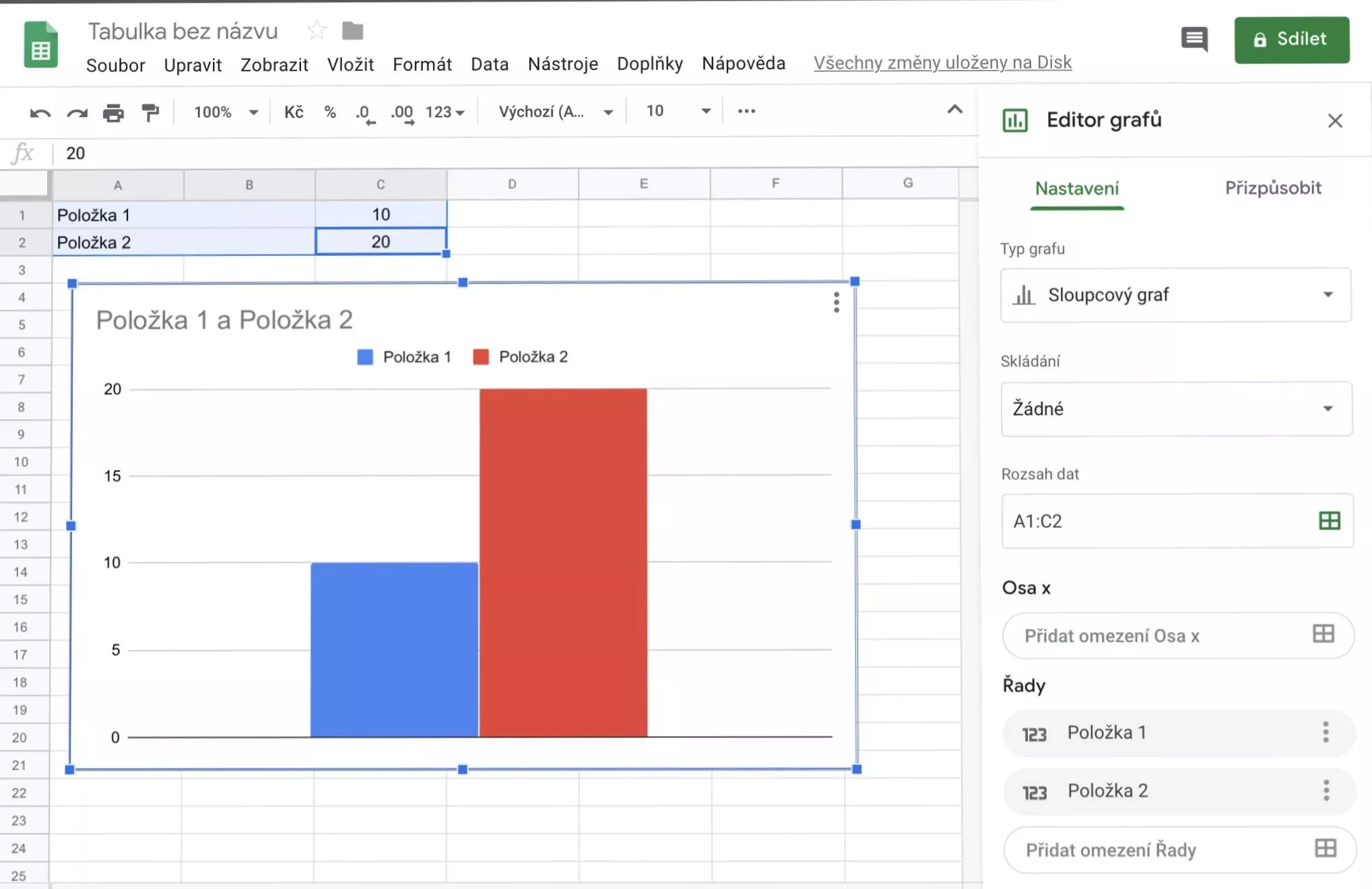Click grid icon in Osa x field
1372x889 pixels.
[x=1324, y=634]
